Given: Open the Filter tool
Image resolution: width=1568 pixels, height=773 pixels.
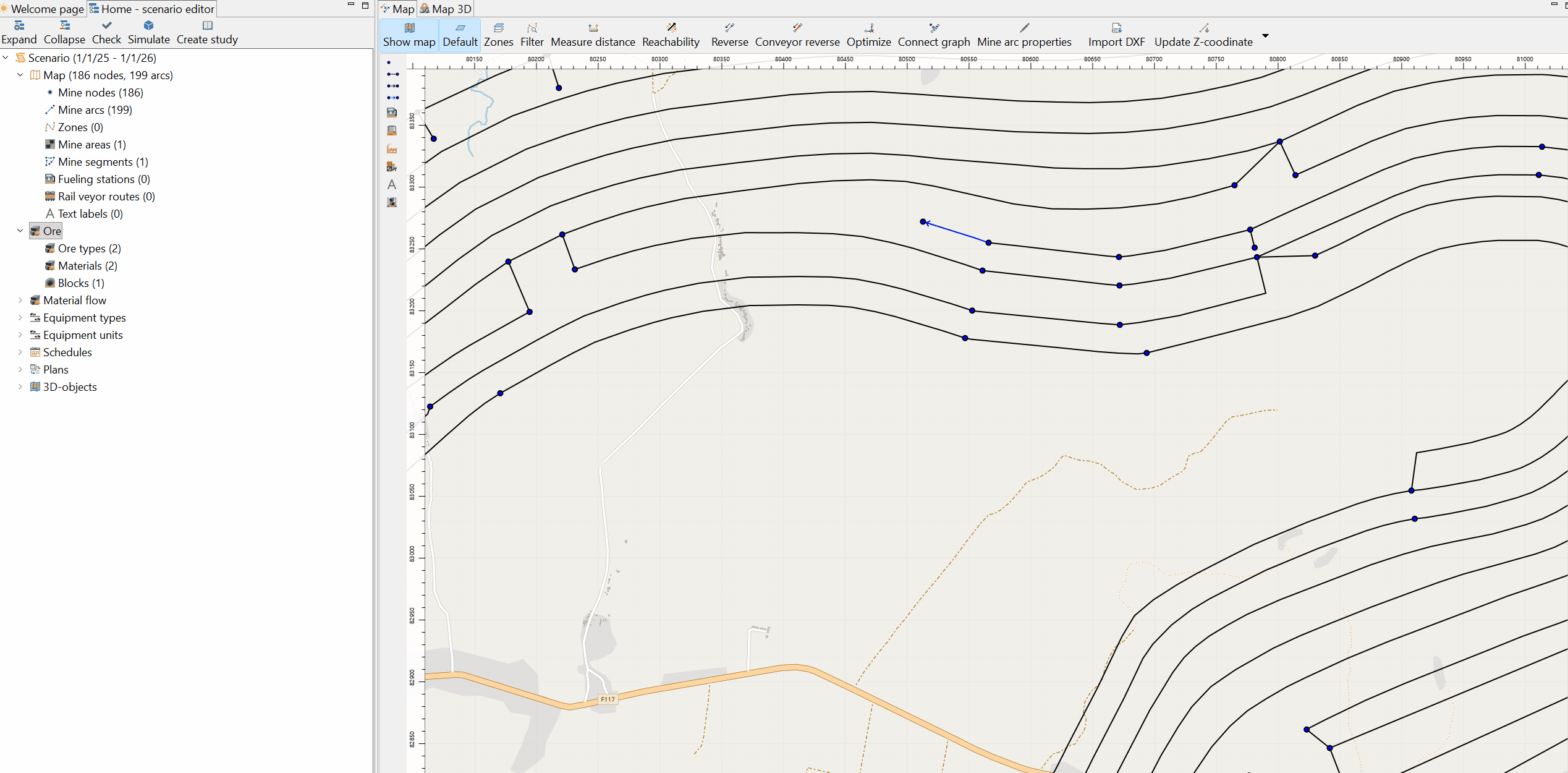Looking at the screenshot, I should [532, 35].
